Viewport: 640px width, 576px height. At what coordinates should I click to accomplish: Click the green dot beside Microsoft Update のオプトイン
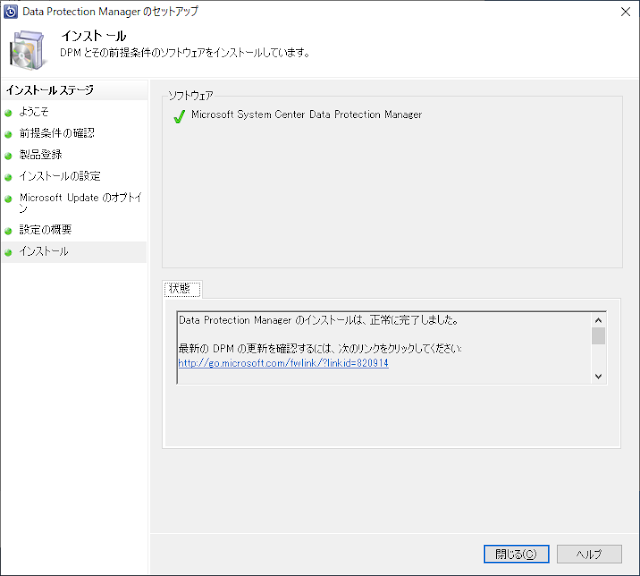point(8,199)
